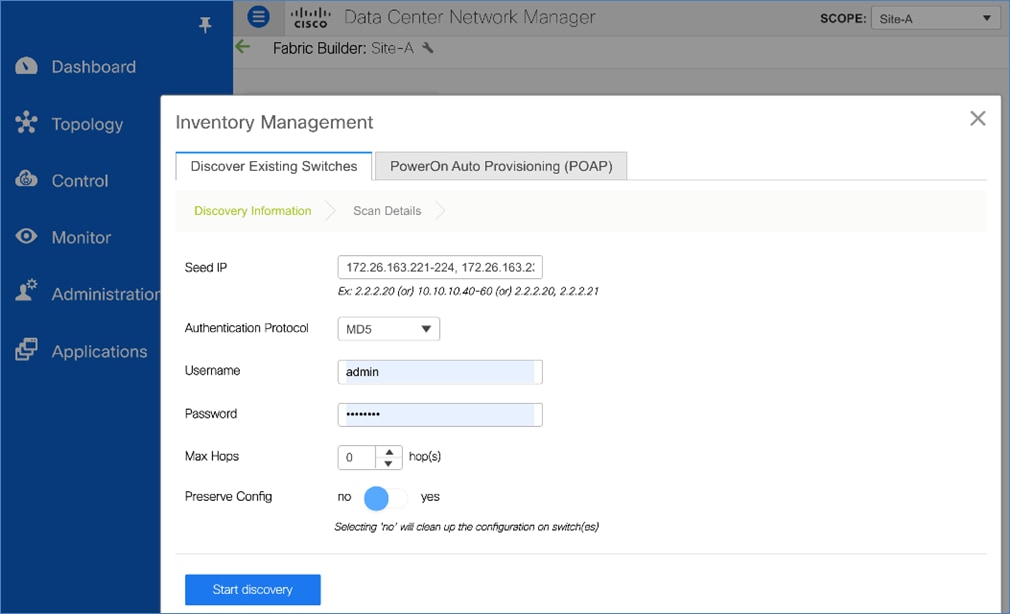Open Topology menu item

pos(88,124)
